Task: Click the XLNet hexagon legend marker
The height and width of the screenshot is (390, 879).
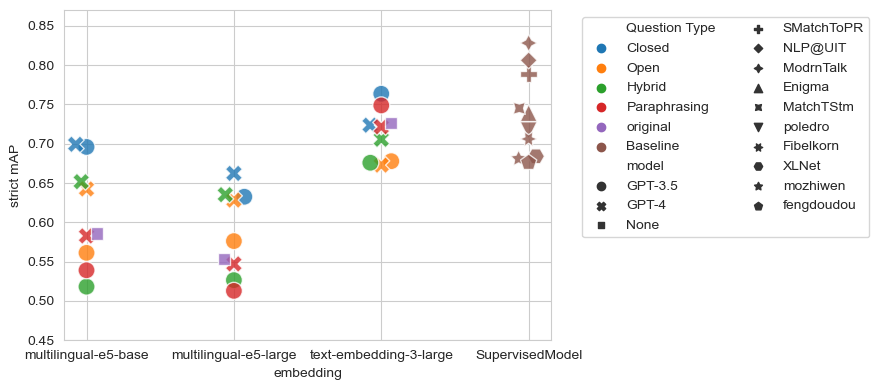Action: (x=758, y=166)
